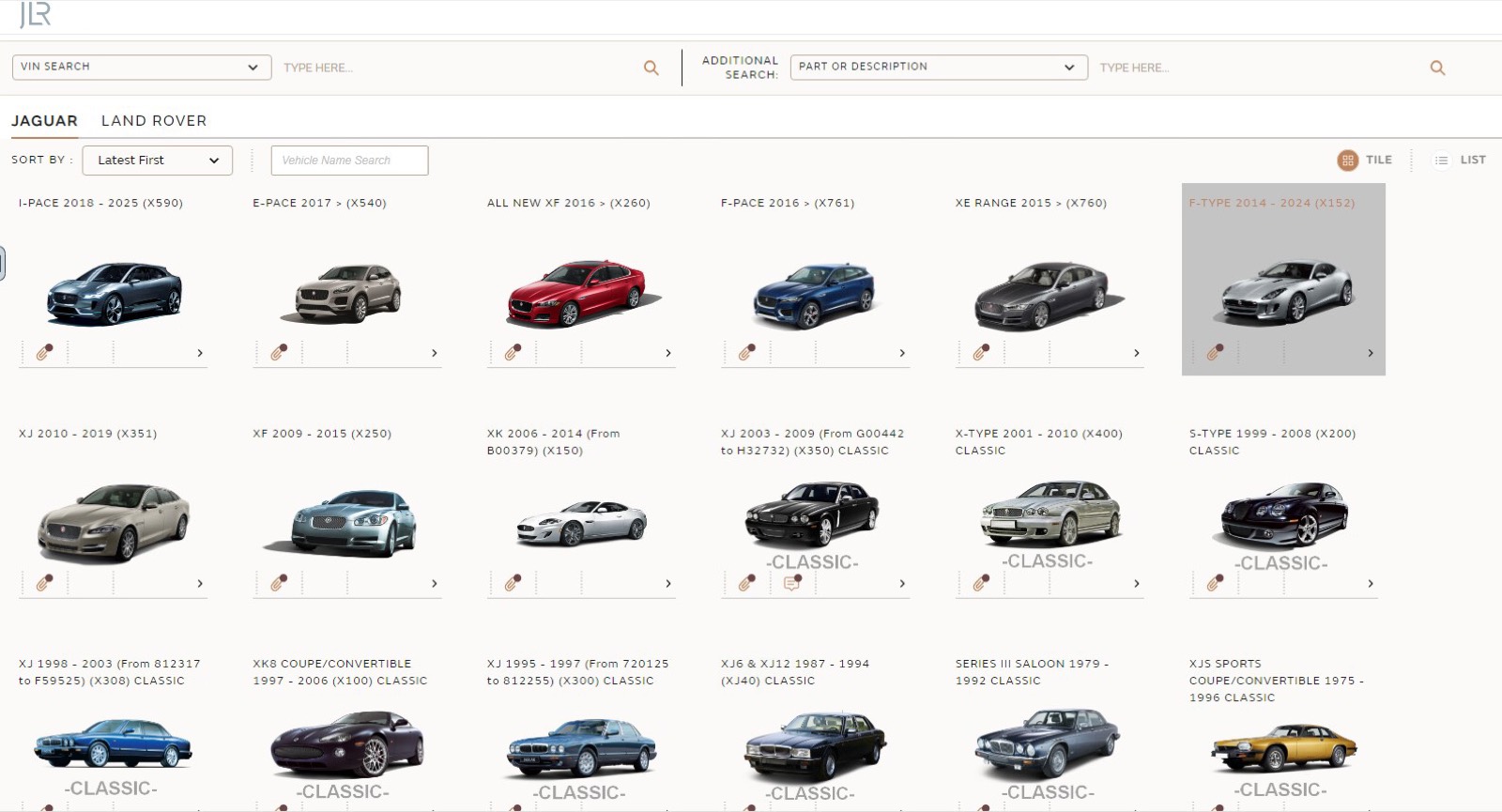The height and width of the screenshot is (812, 1502).
Task: Click the paperclip icon under E-PACE
Action: pyautogui.click(x=279, y=352)
